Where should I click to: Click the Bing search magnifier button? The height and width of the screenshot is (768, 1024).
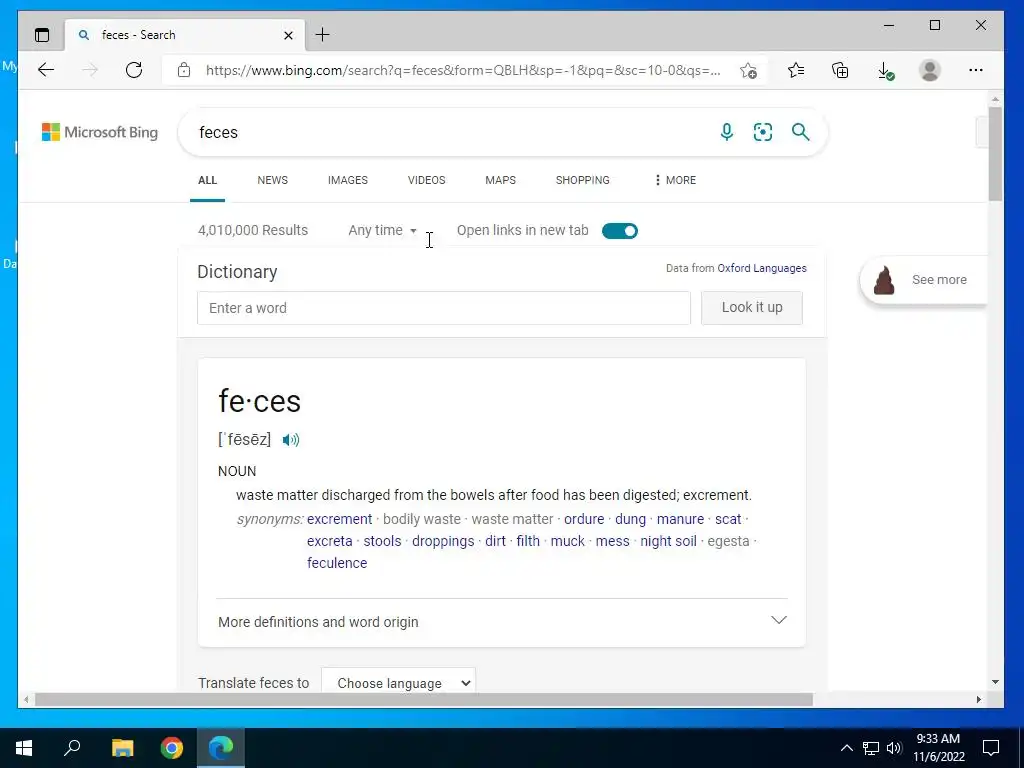tap(801, 132)
